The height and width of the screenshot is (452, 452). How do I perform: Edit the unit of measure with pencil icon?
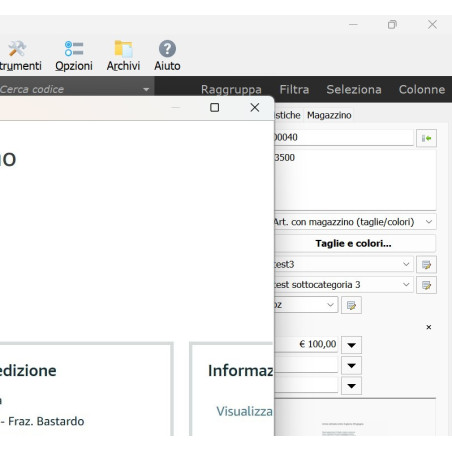click(x=351, y=305)
